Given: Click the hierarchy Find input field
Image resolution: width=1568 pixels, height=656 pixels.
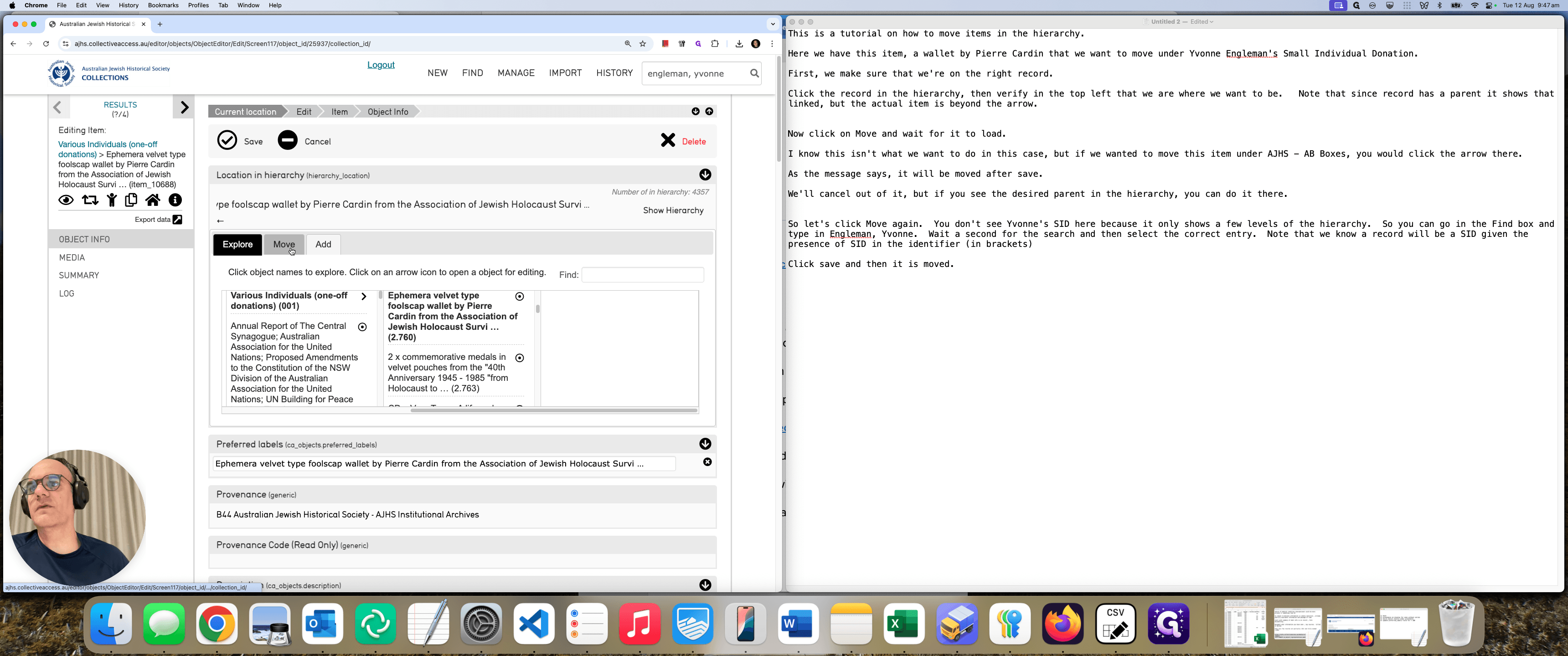Looking at the screenshot, I should 642,274.
